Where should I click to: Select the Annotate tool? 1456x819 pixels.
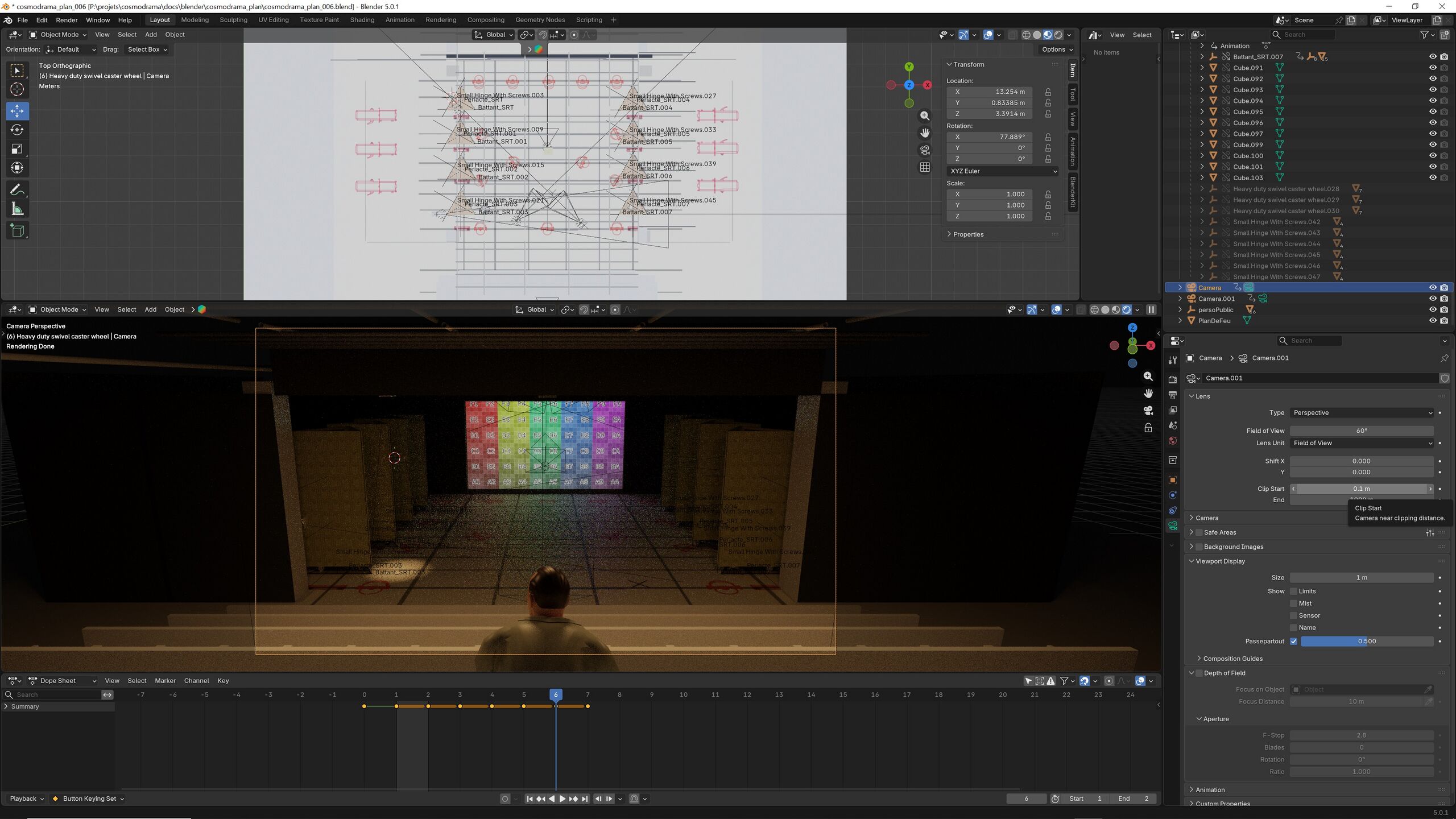pyautogui.click(x=17, y=189)
